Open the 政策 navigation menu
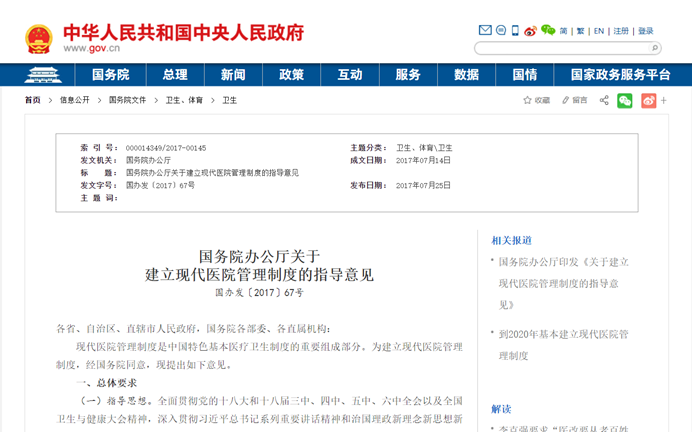This screenshot has width=692, height=432. tap(291, 75)
